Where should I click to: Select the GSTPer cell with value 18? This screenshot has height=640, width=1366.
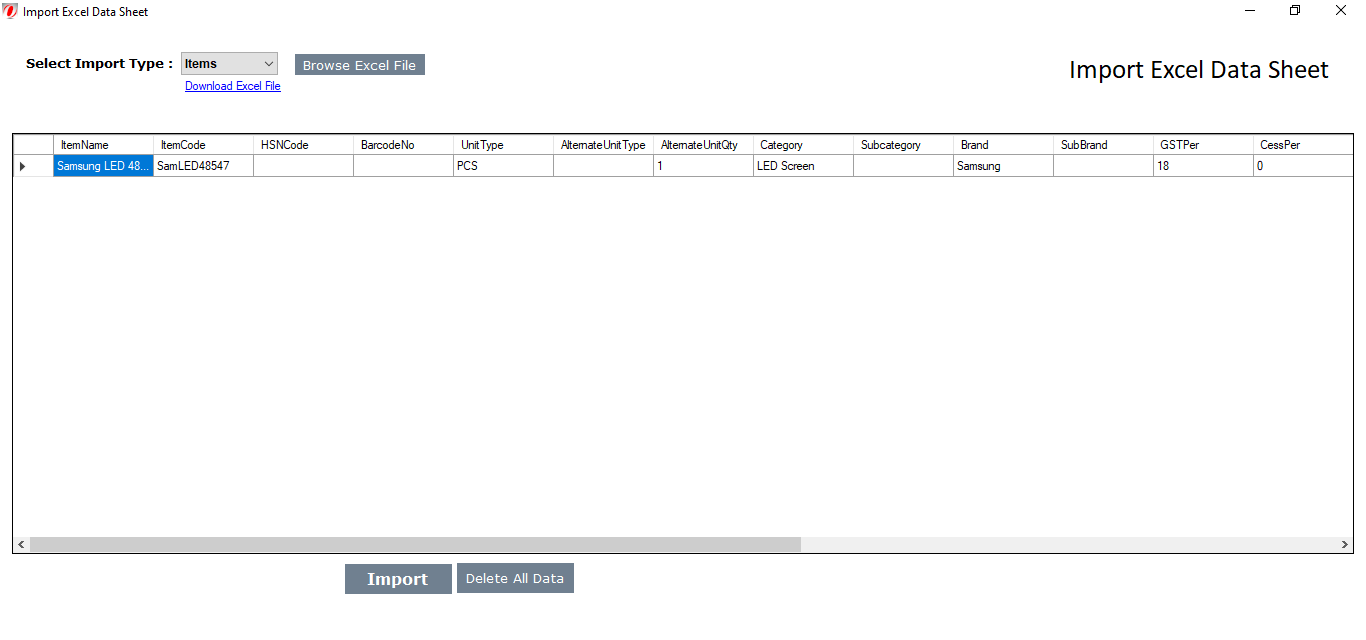pos(1204,166)
